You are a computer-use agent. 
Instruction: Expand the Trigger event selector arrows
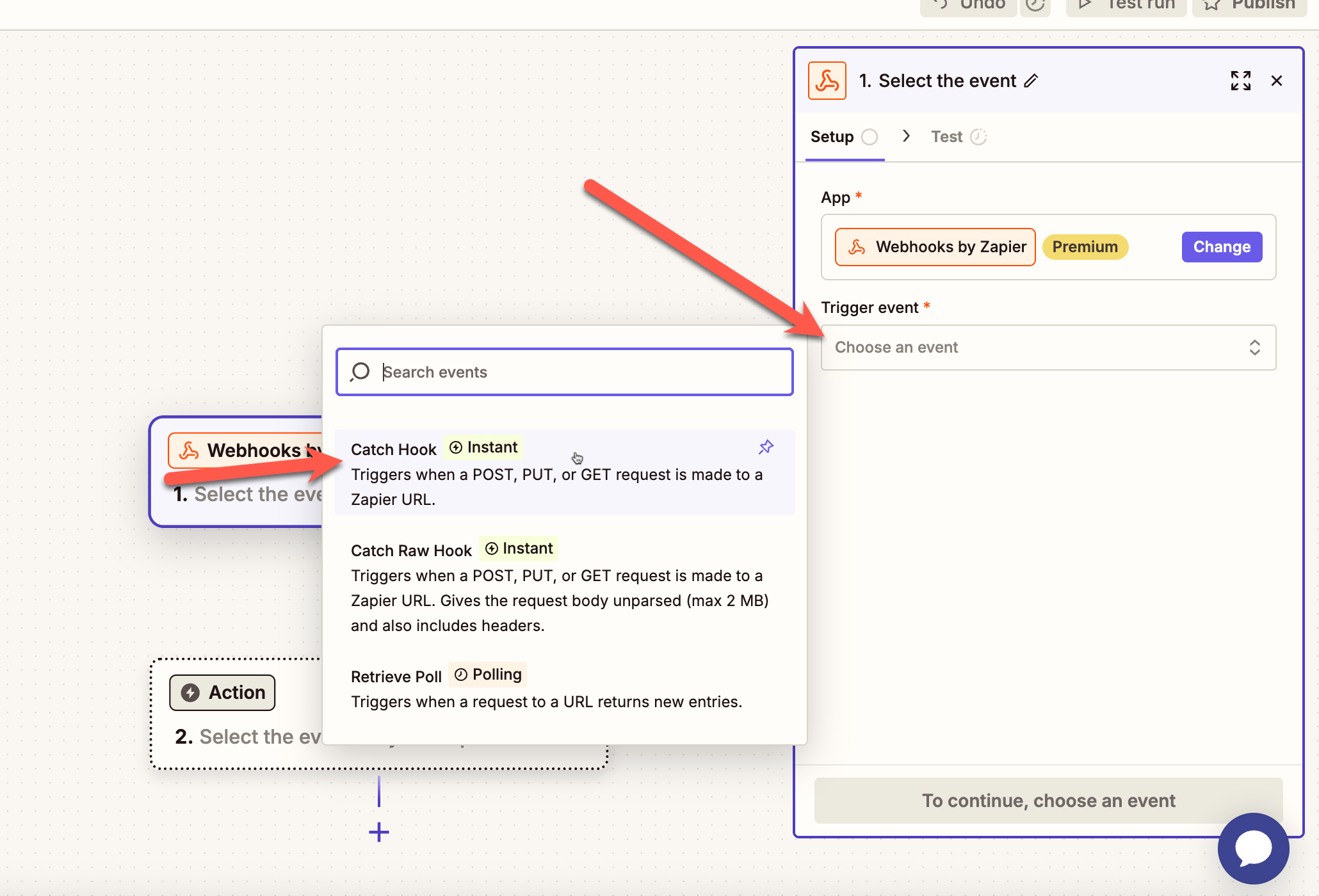click(x=1254, y=347)
